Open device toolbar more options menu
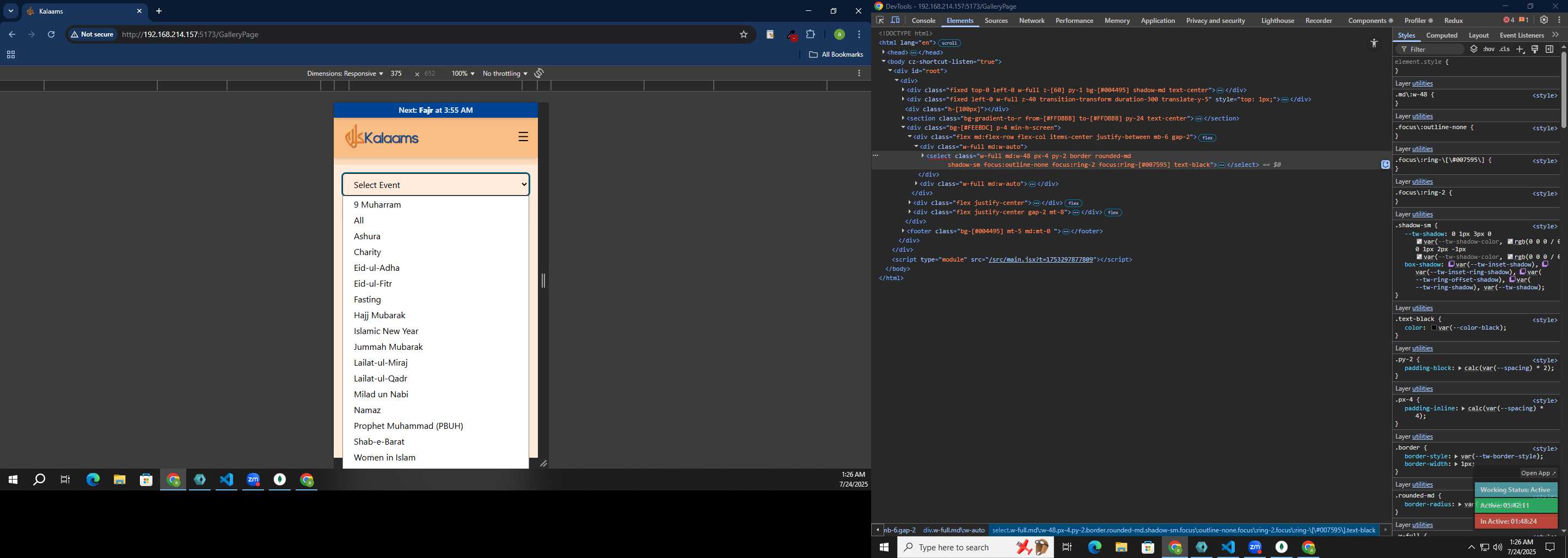Image resolution: width=1568 pixels, height=558 pixels. (859, 73)
